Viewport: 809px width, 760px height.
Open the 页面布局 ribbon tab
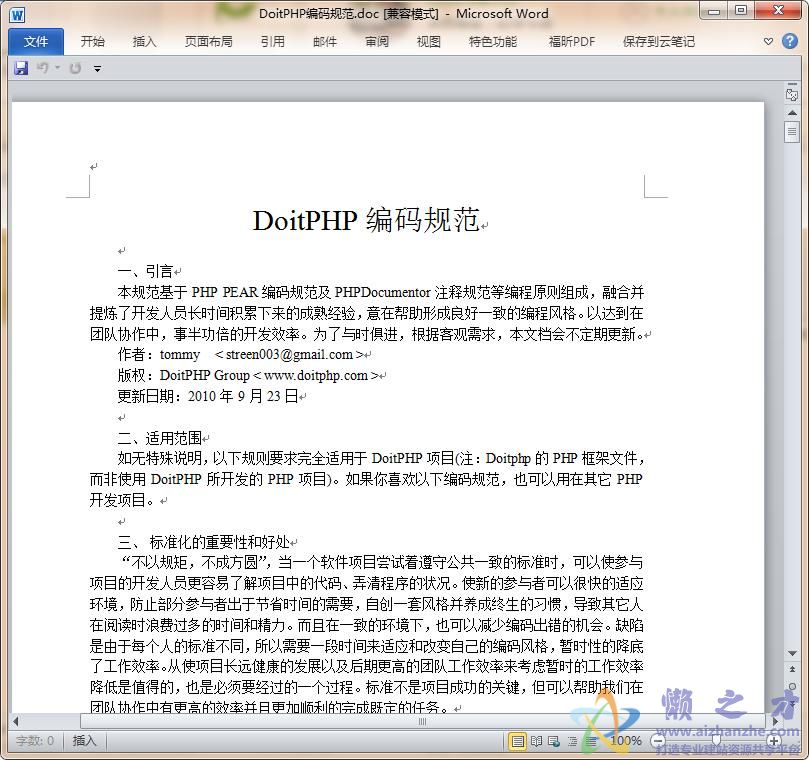(208, 41)
